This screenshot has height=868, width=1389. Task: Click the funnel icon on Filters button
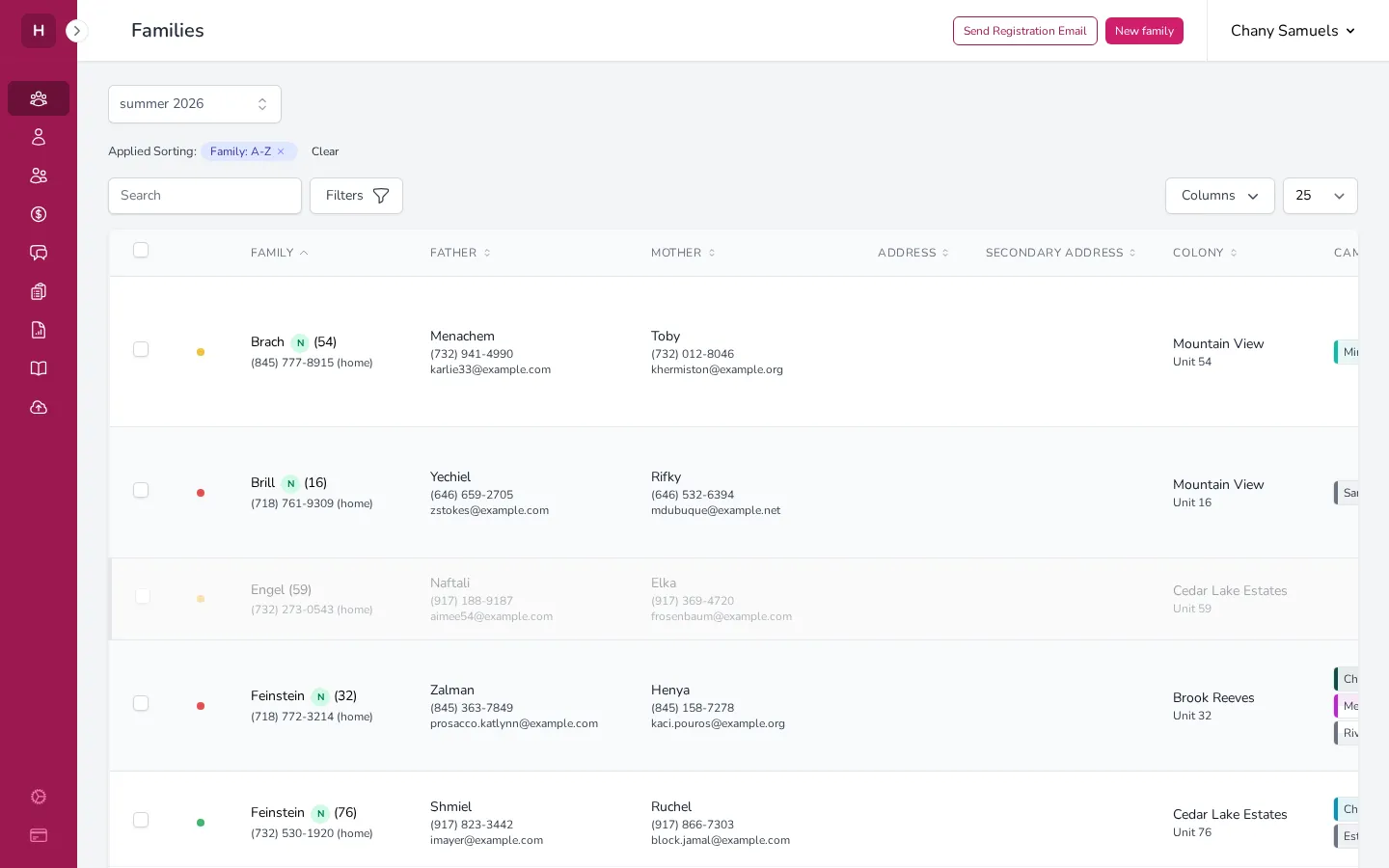coord(381,196)
